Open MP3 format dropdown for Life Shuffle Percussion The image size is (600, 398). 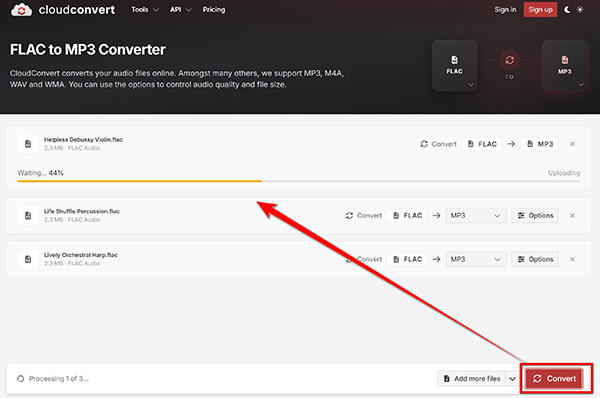coord(476,215)
